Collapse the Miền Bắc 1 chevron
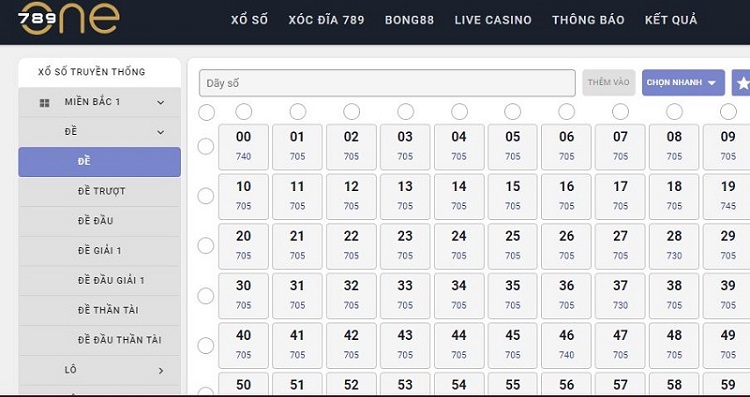Viewport: 750px width, 397px height. click(161, 102)
